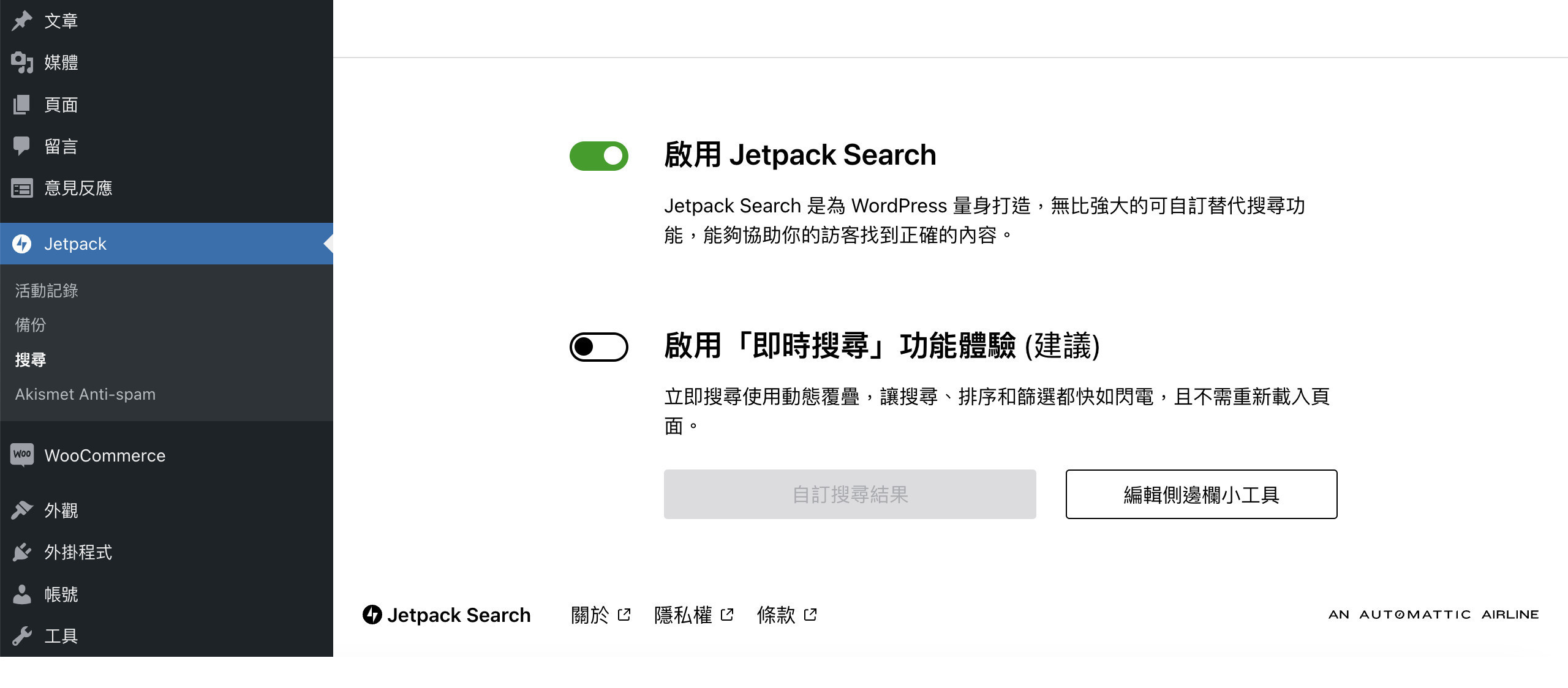1568x688 pixels.
Task: Click external link icon next to 關於
Action: click(x=624, y=615)
